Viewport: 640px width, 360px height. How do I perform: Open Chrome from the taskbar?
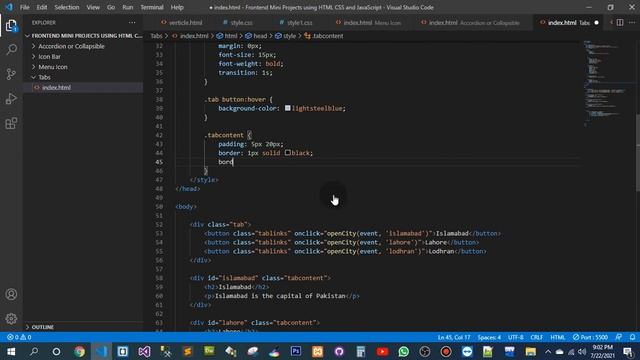[79, 351]
